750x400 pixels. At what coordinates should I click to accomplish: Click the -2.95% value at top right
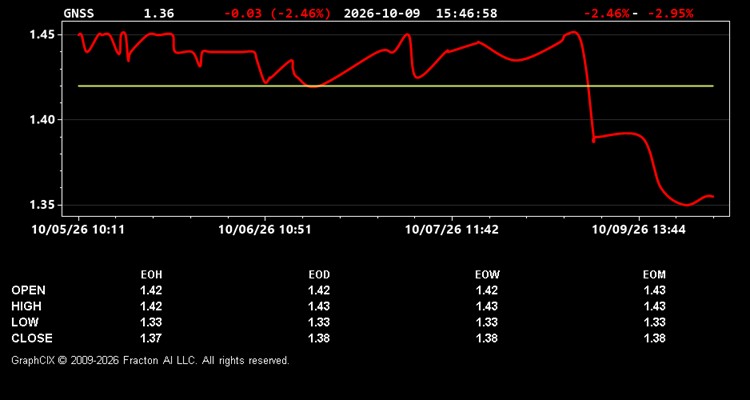pos(670,13)
